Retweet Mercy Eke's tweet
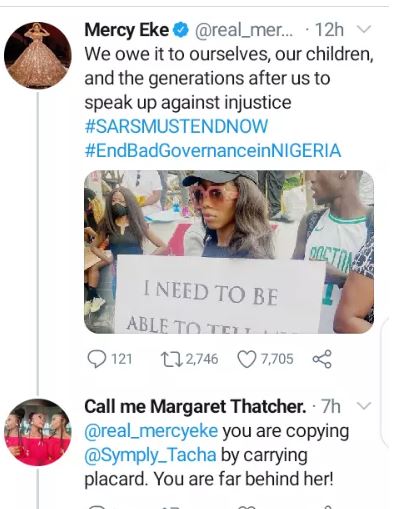 click(x=171, y=359)
